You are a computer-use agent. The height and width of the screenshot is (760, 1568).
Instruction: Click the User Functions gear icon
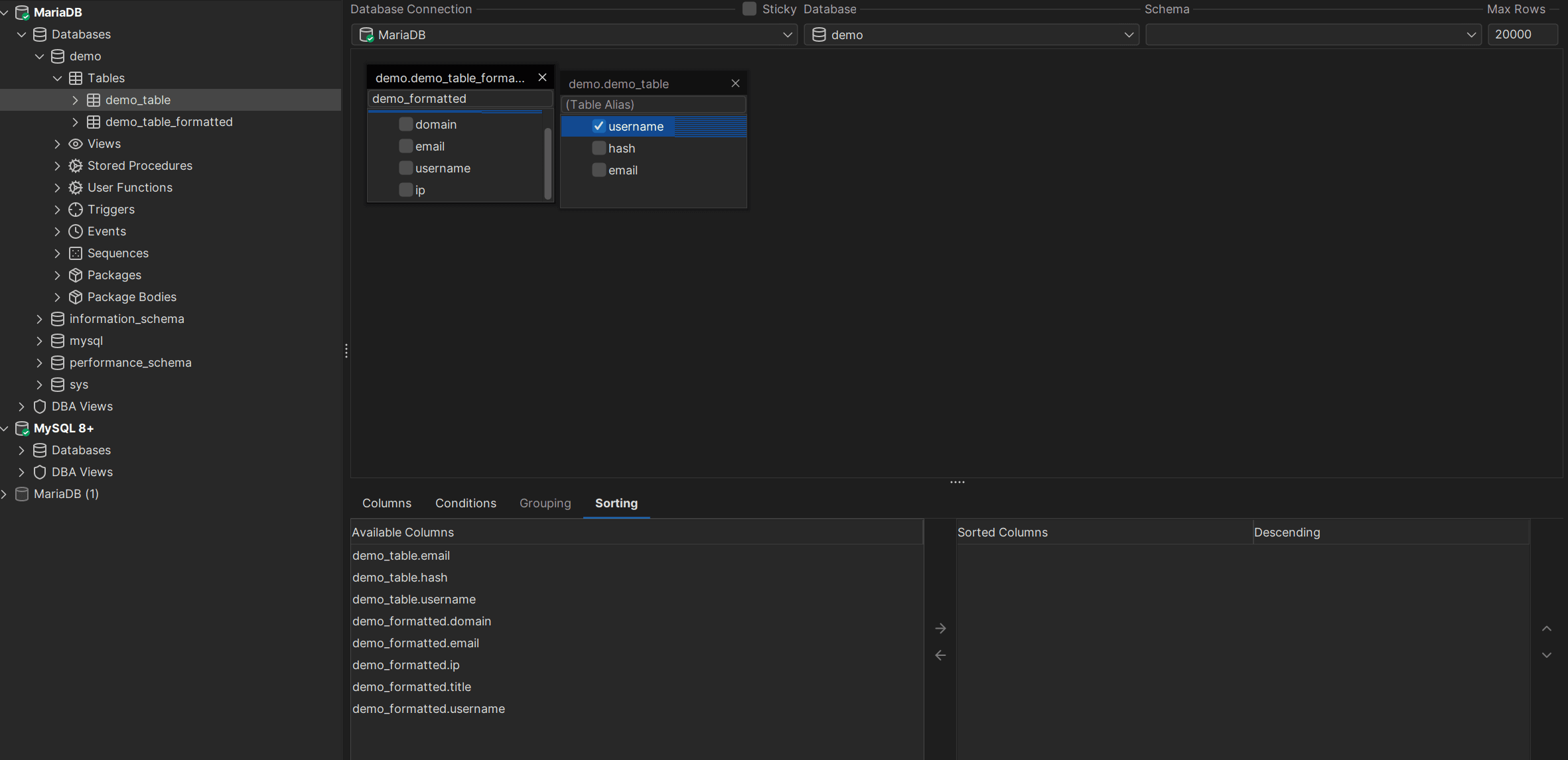tap(76, 188)
